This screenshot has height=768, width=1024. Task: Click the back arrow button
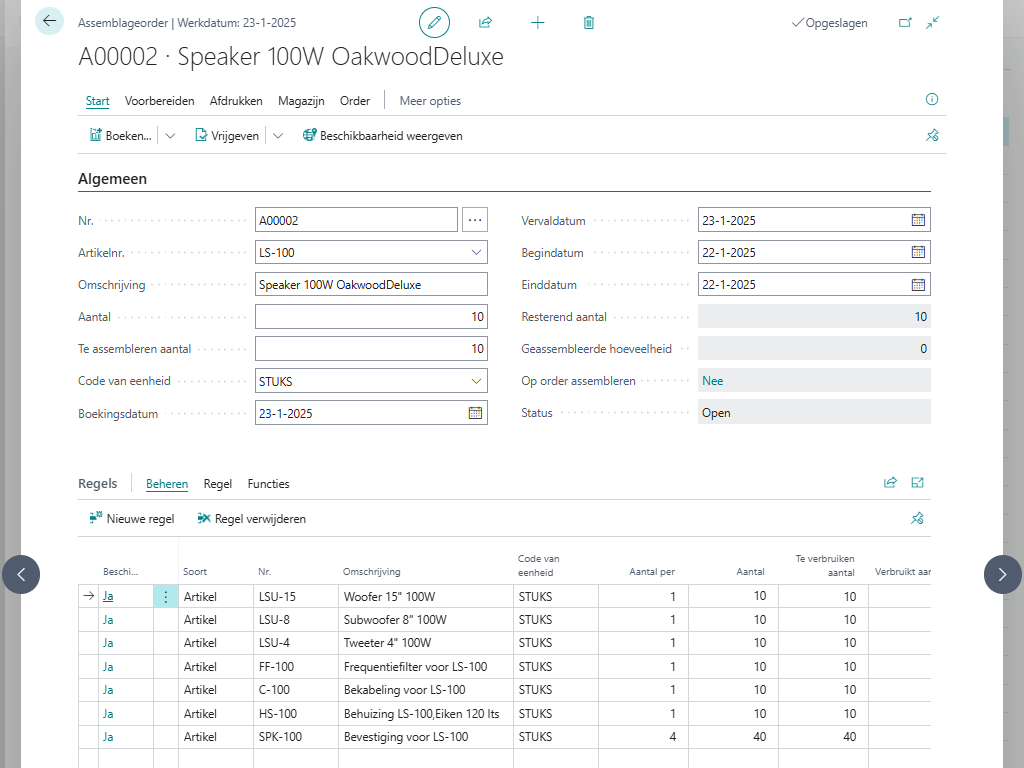coord(49,21)
